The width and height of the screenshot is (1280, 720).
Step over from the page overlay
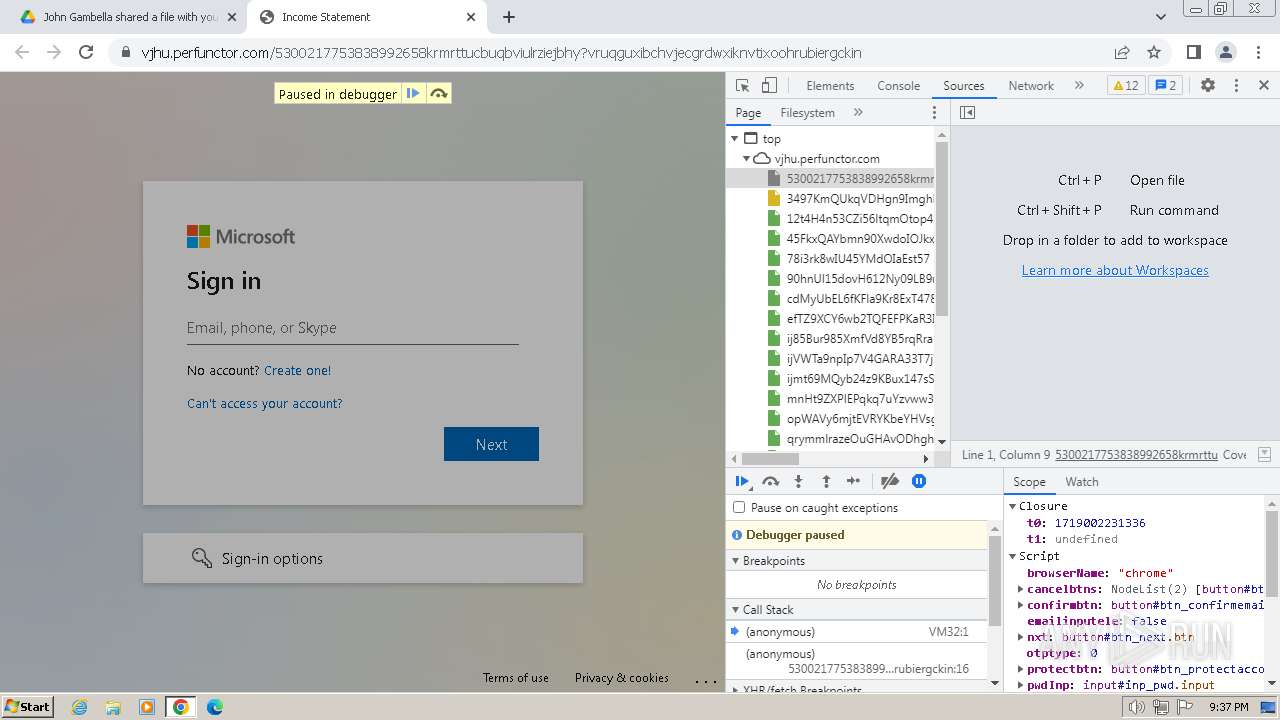coord(438,94)
